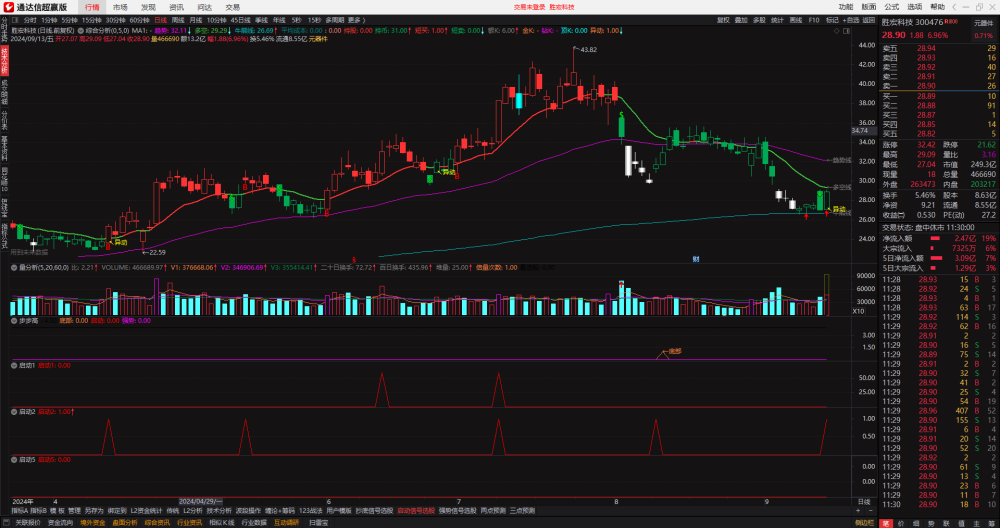The image size is (1000, 528).
Task: Select the 45日线 period
Action: (x=242, y=20)
